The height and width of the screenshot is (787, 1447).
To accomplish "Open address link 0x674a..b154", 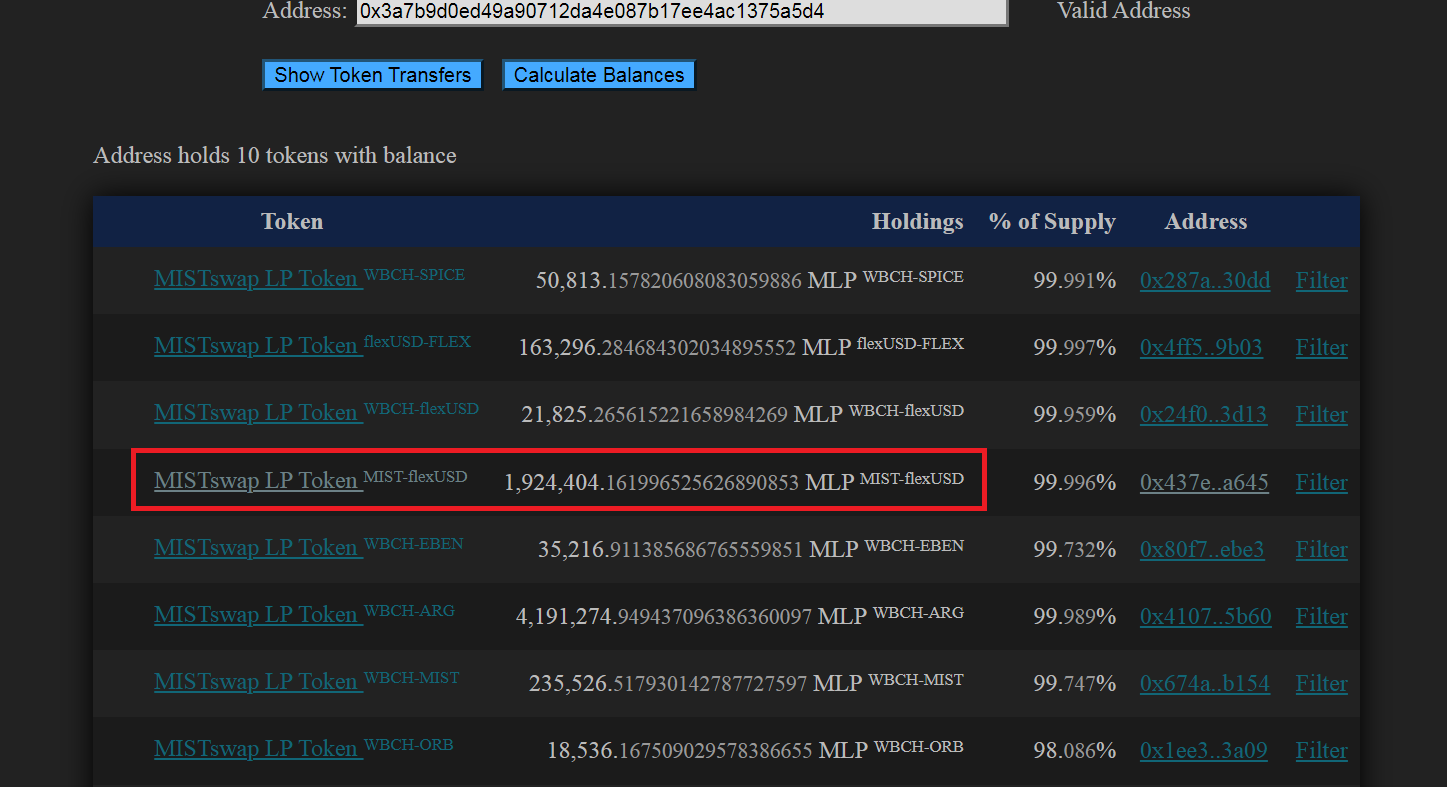I will click(x=1205, y=683).
